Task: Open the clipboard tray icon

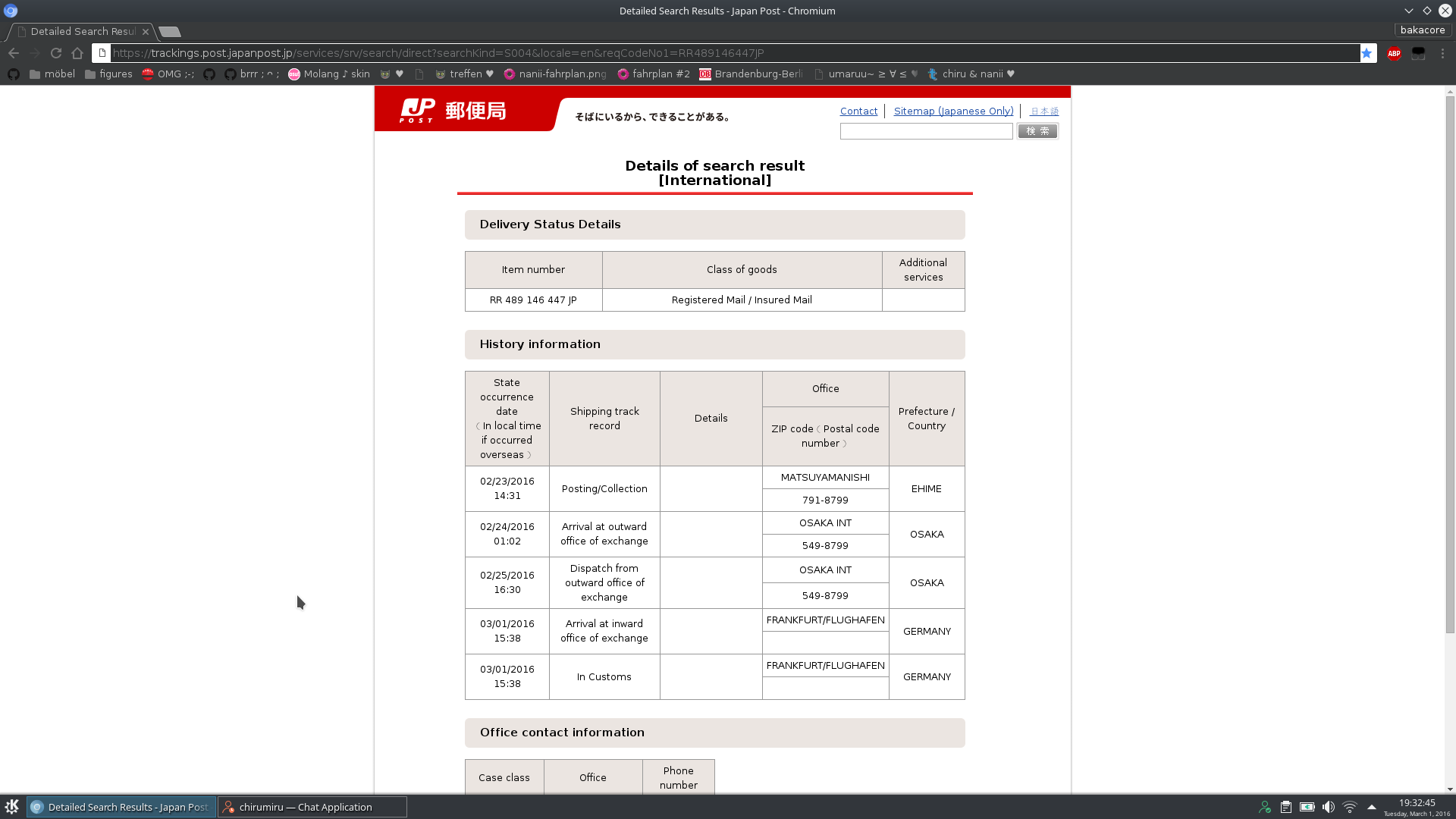Action: [x=1285, y=807]
